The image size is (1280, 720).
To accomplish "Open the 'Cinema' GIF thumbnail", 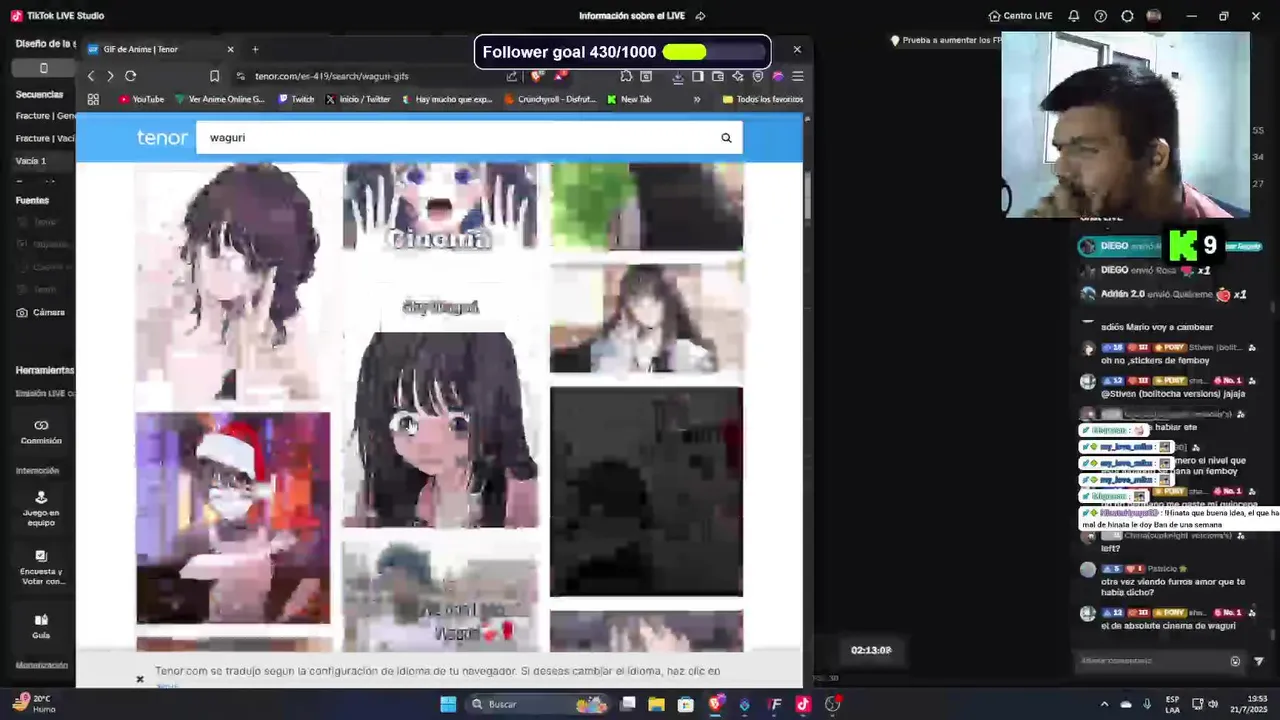I will pyautogui.click(x=440, y=207).
